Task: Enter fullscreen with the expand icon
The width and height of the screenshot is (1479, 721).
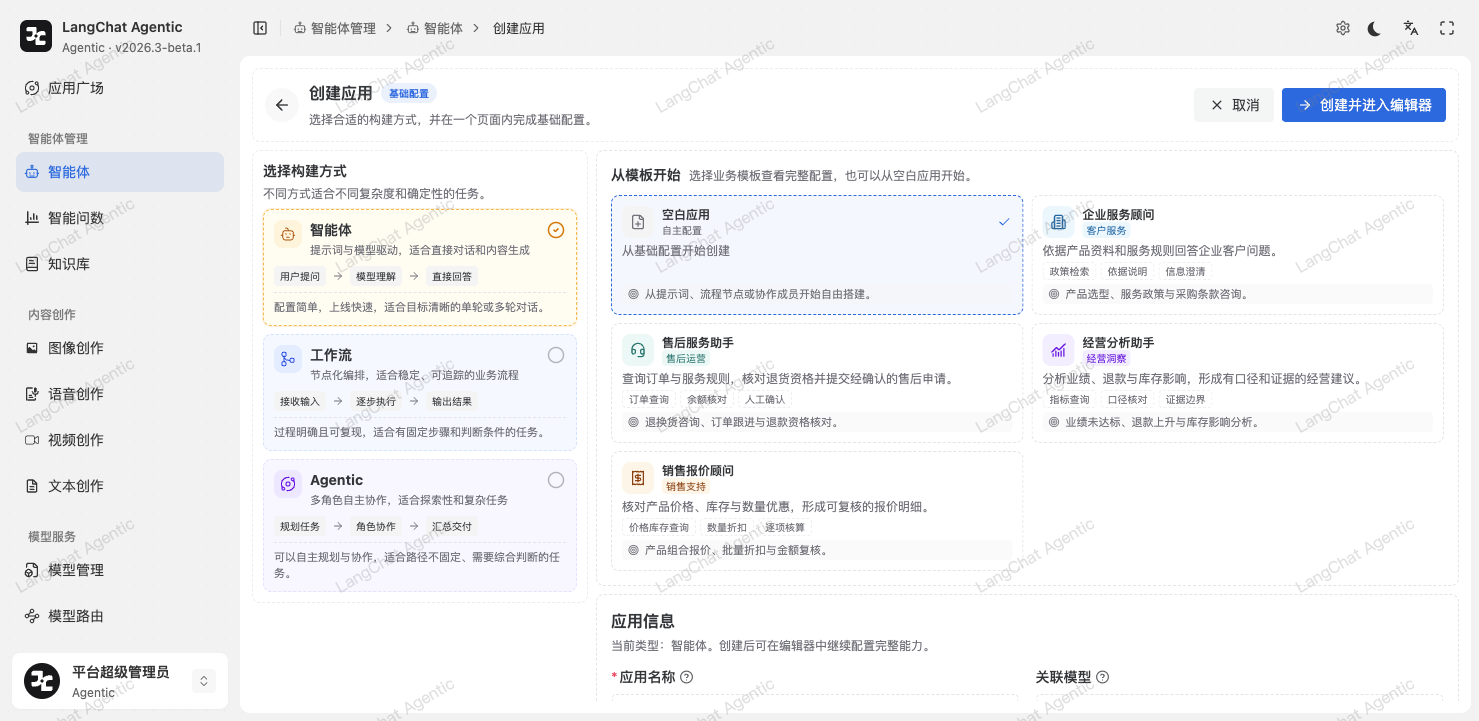Action: click(1447, 28)
